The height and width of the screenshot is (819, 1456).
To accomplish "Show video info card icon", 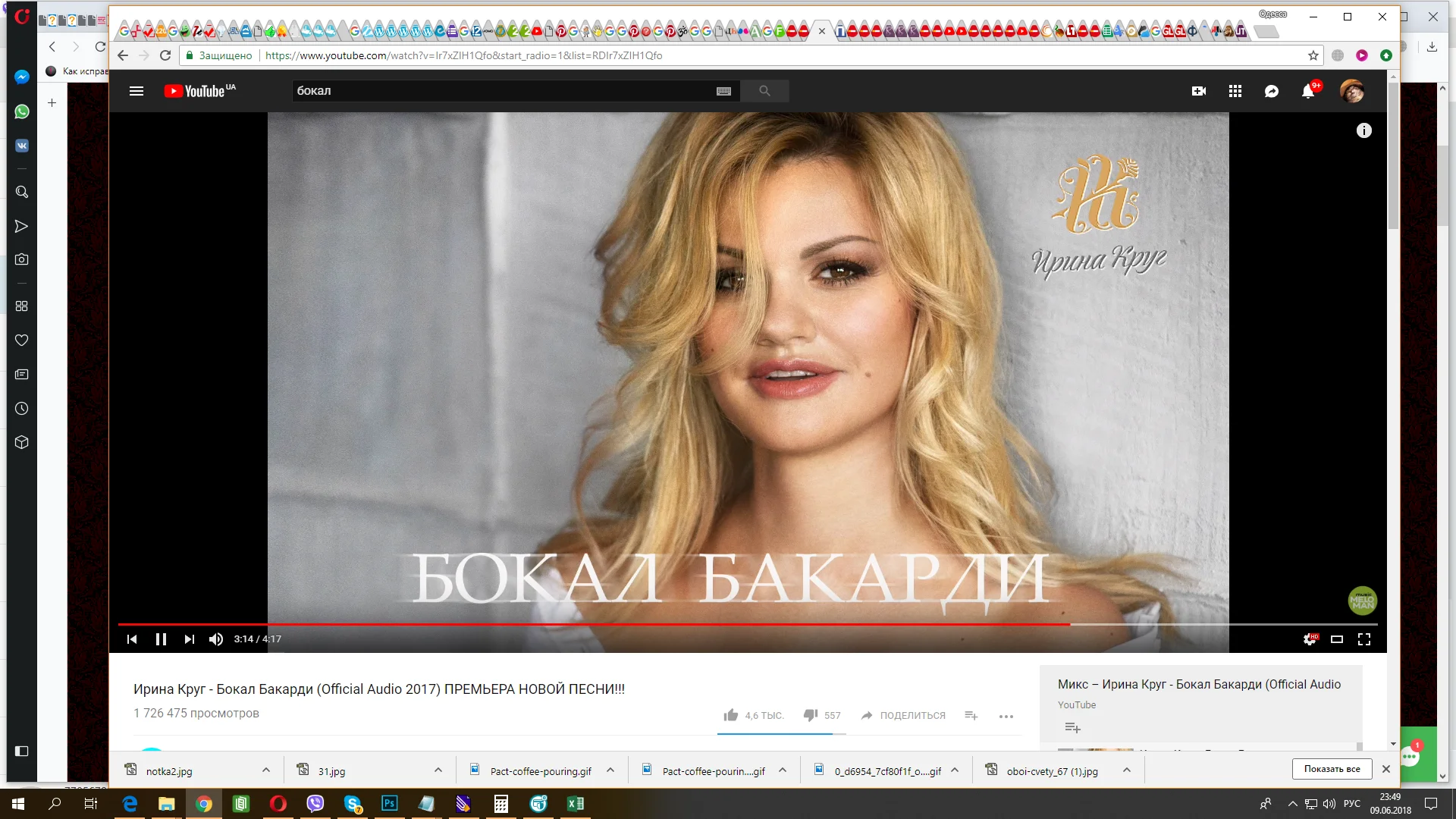I will click(x=1363, y=130).
